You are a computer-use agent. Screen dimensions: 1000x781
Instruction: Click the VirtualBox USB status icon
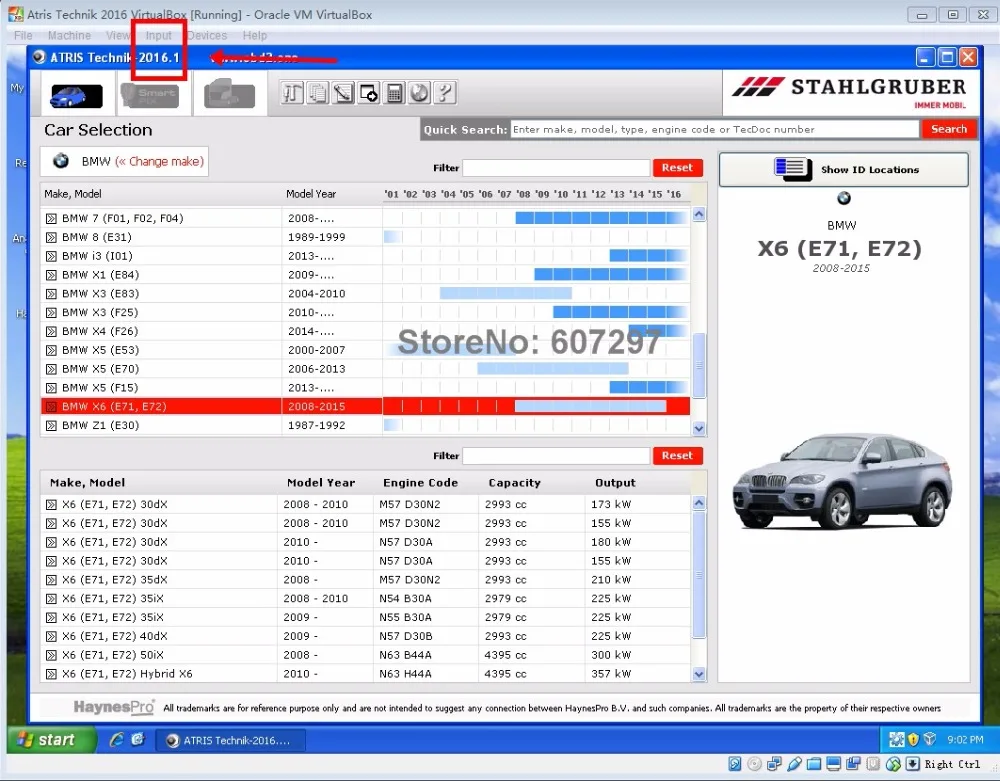[x=794, y=764]
